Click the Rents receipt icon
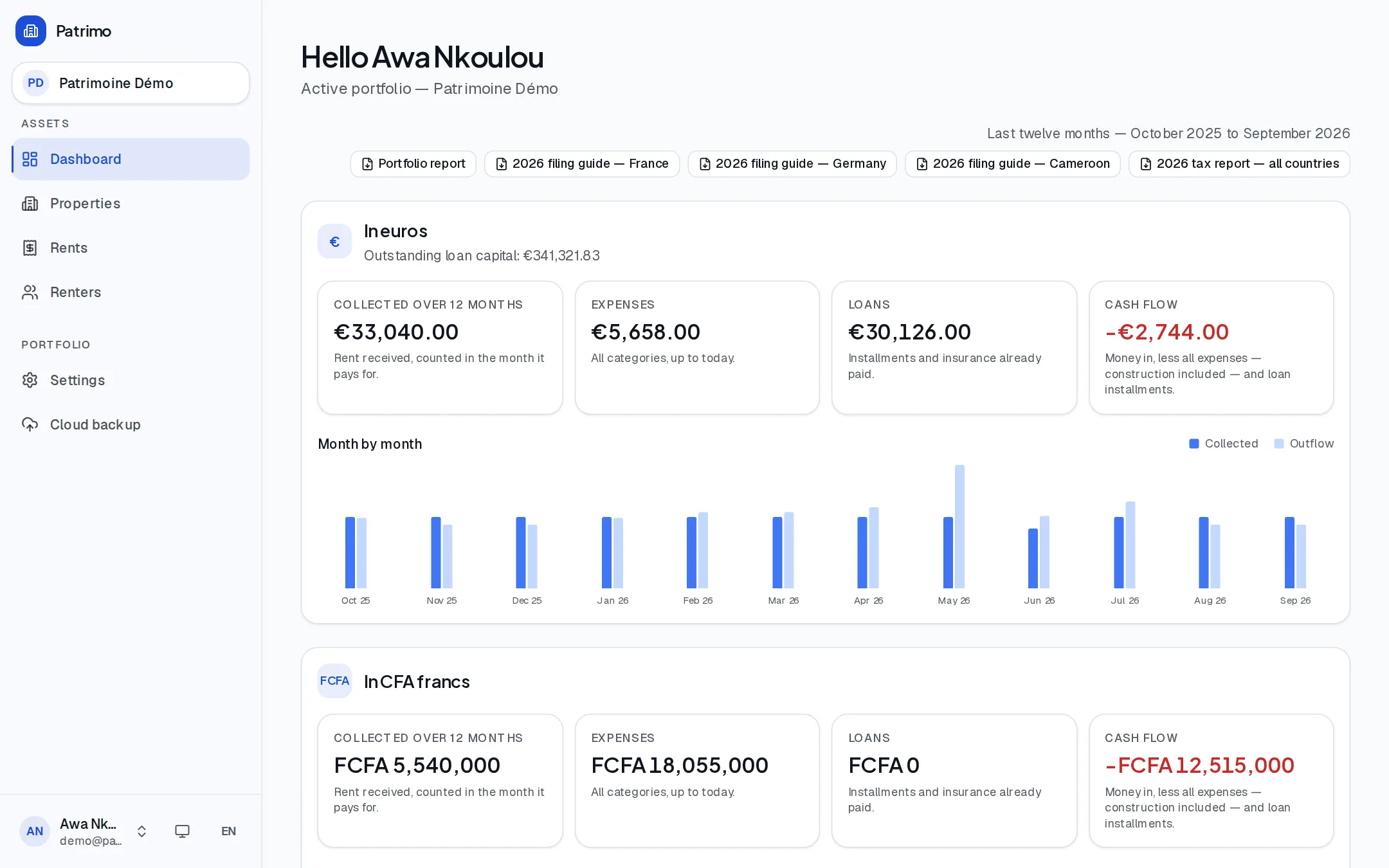Viewport: 1389px width, 868px height. (x=30, y=248)
